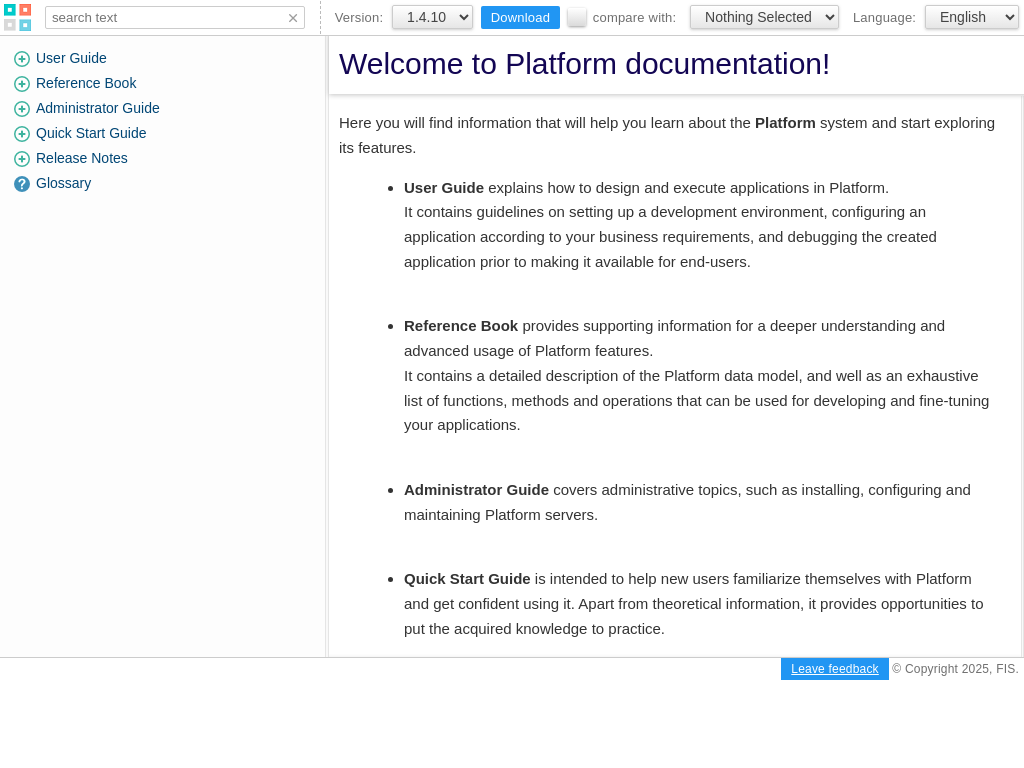Click the Leave feedback button
The width and height of the screenshot is (1024, 768).
835,669
